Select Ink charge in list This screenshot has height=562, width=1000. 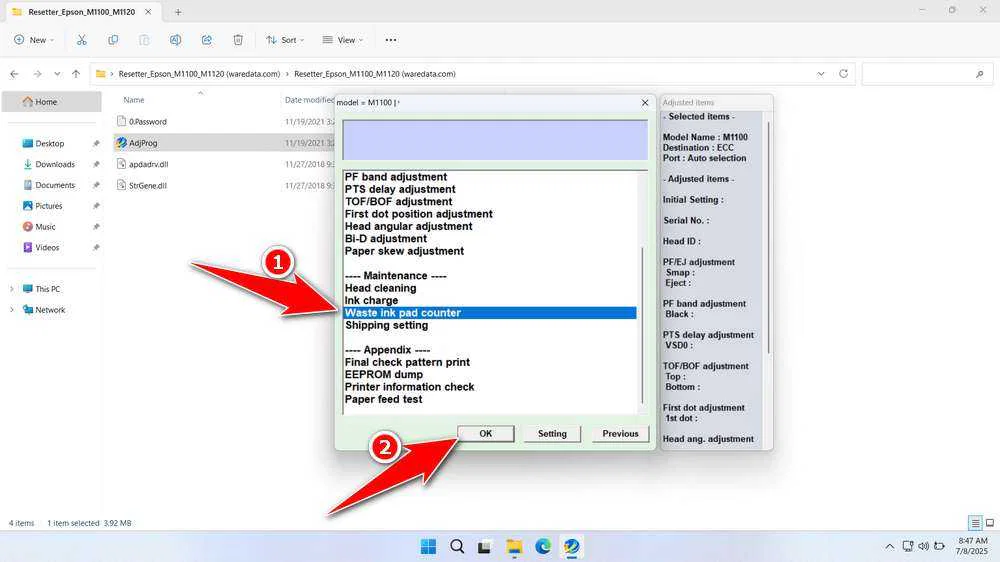click(371, 300)
